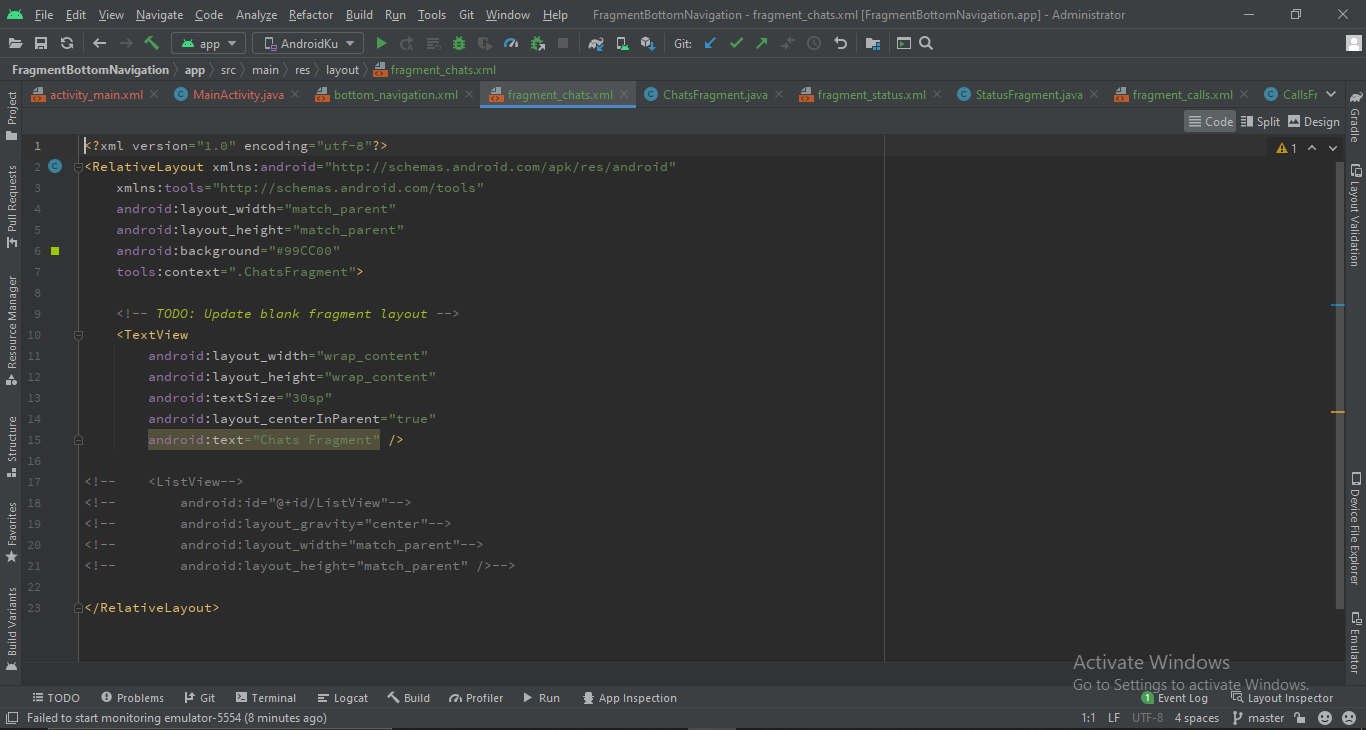Open the AndroidKu device selector dropdown
The width and height of the screenshot is (1366, 730).
[x=307, y=43]
